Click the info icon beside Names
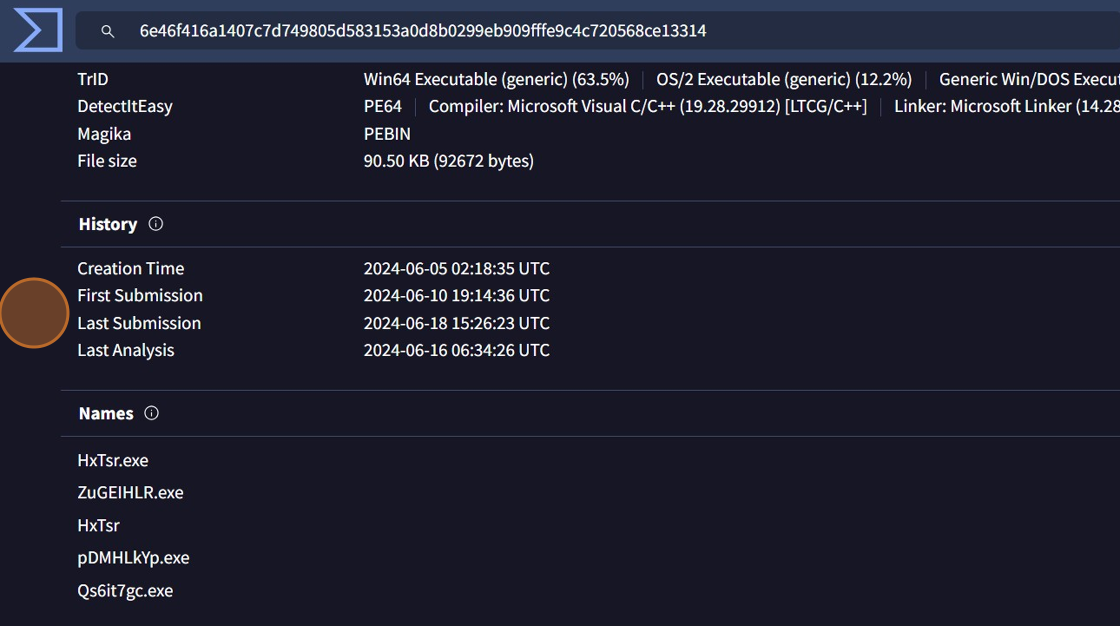Viewport: 1120px width, 626px height. point(151,413)
